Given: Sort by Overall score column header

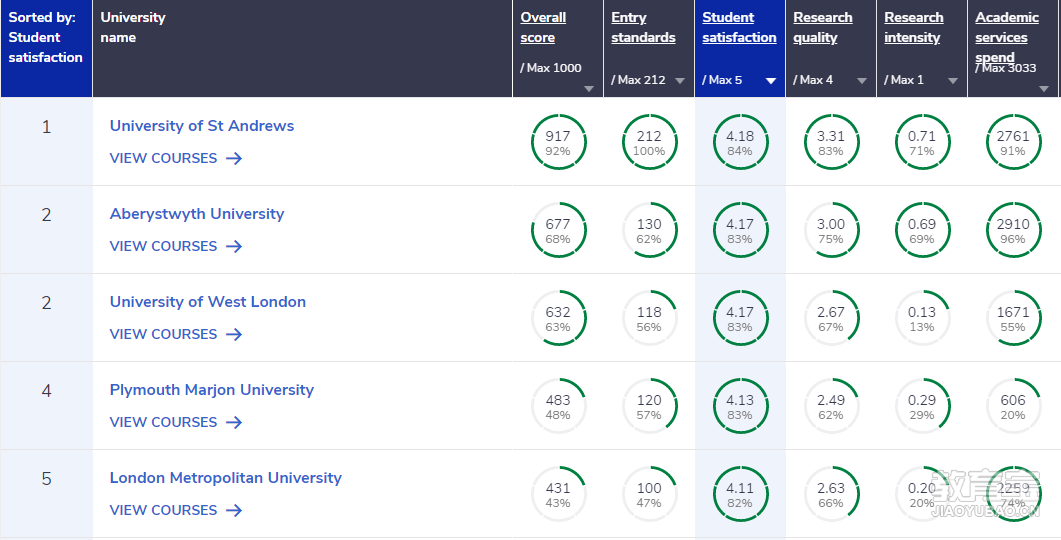Looking at the screenshot, I should (543, 28).
